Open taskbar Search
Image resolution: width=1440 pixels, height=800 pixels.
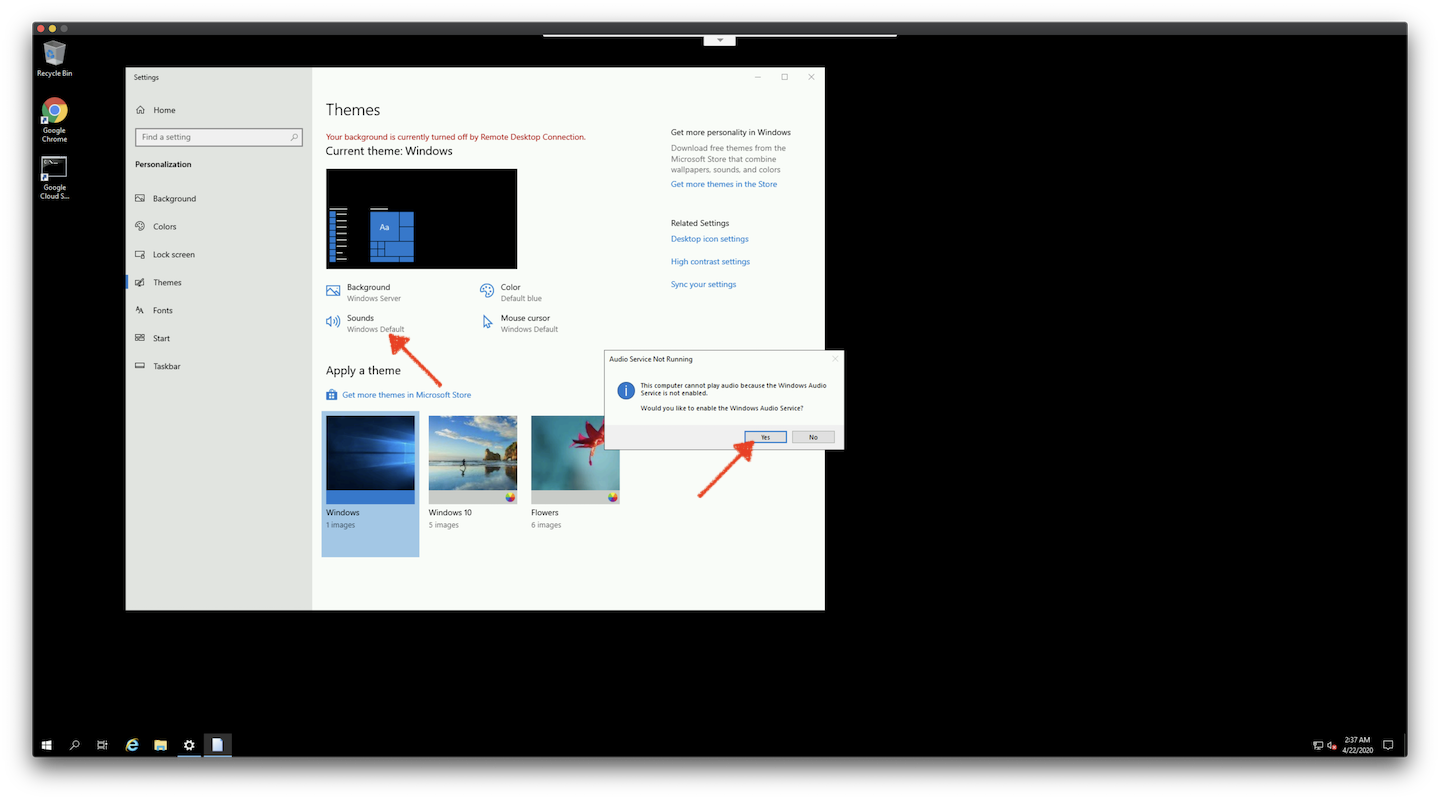click(x=75, y=745)
